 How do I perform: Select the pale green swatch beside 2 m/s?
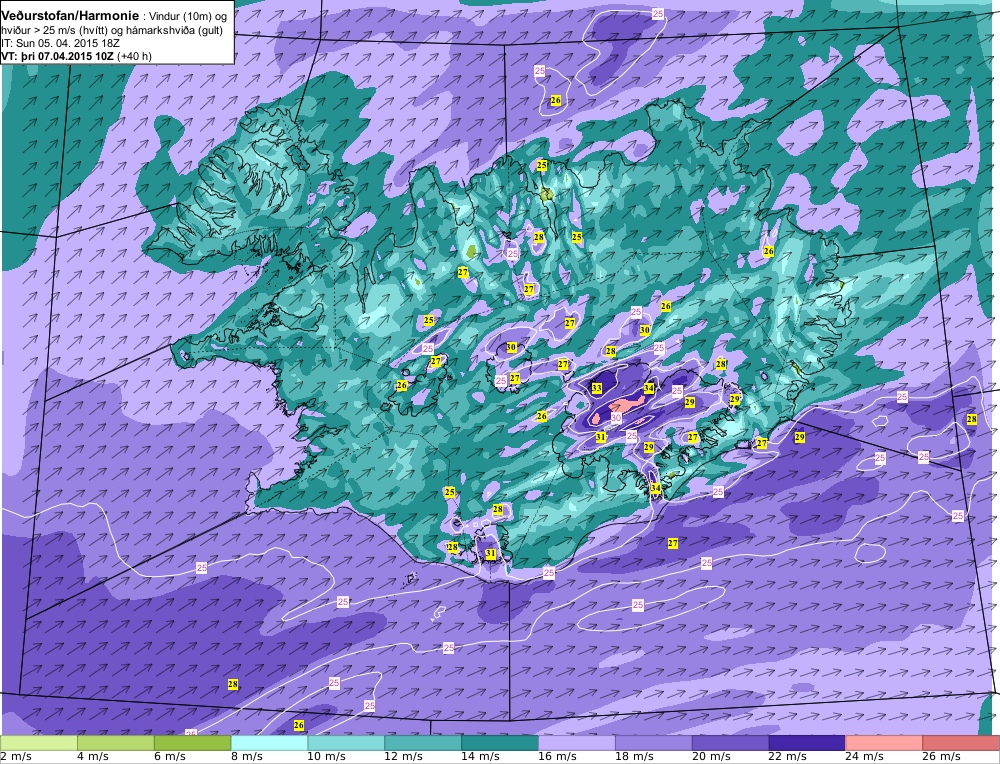39,743
